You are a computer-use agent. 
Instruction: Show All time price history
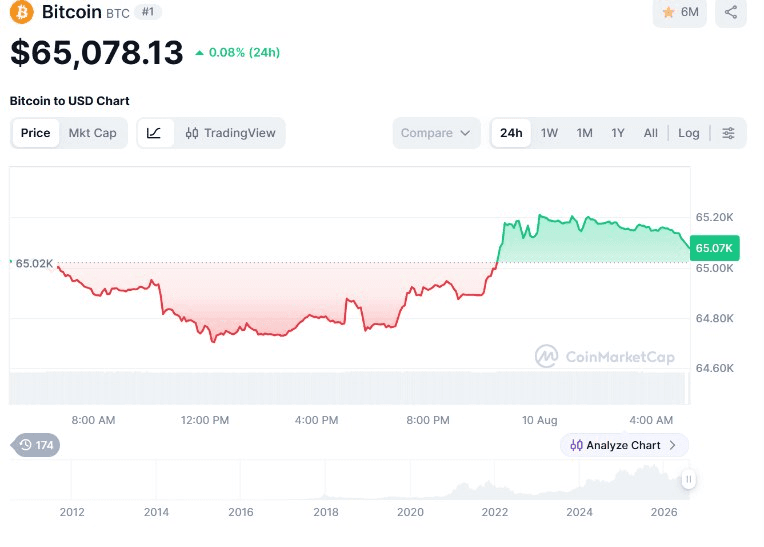pos(650,133)
